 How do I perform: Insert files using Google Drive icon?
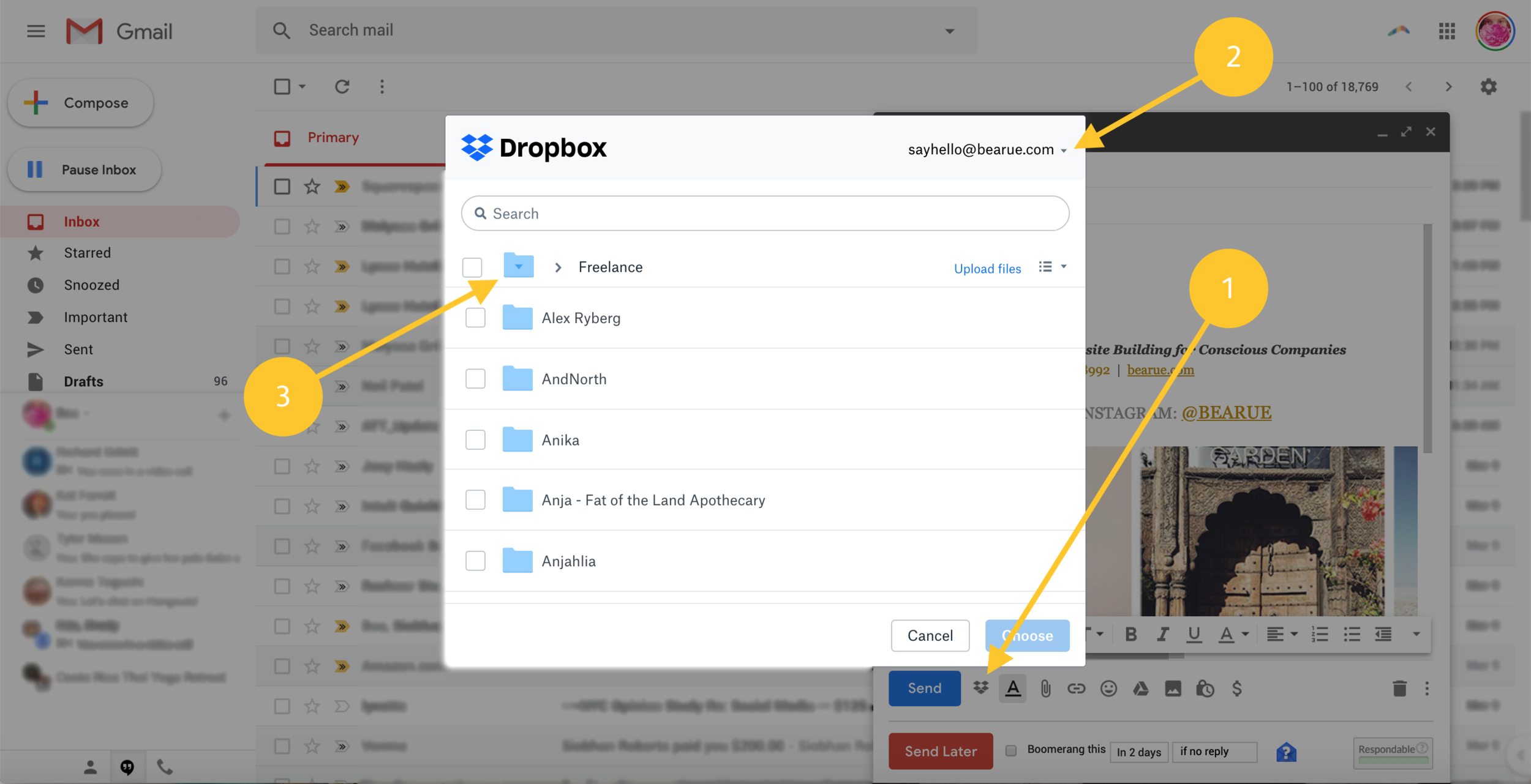[x=1140, y=689]
